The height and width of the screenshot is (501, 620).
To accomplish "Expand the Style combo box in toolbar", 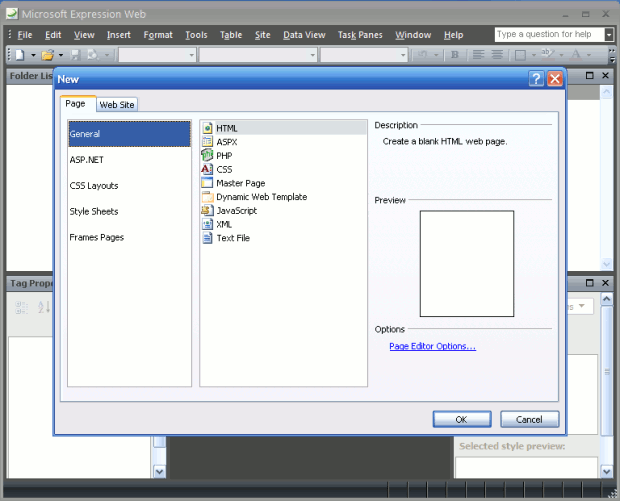I will click(x=191, y=55).
